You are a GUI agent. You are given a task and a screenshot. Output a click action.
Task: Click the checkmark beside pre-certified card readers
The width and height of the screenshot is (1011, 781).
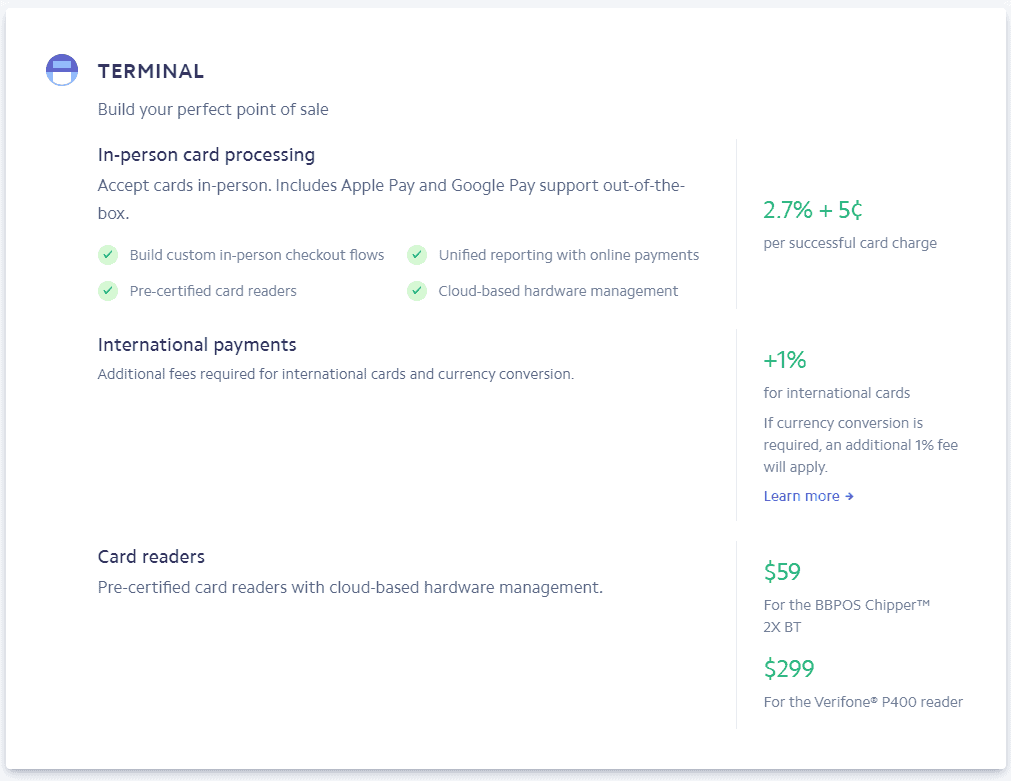tap(108, 291)
